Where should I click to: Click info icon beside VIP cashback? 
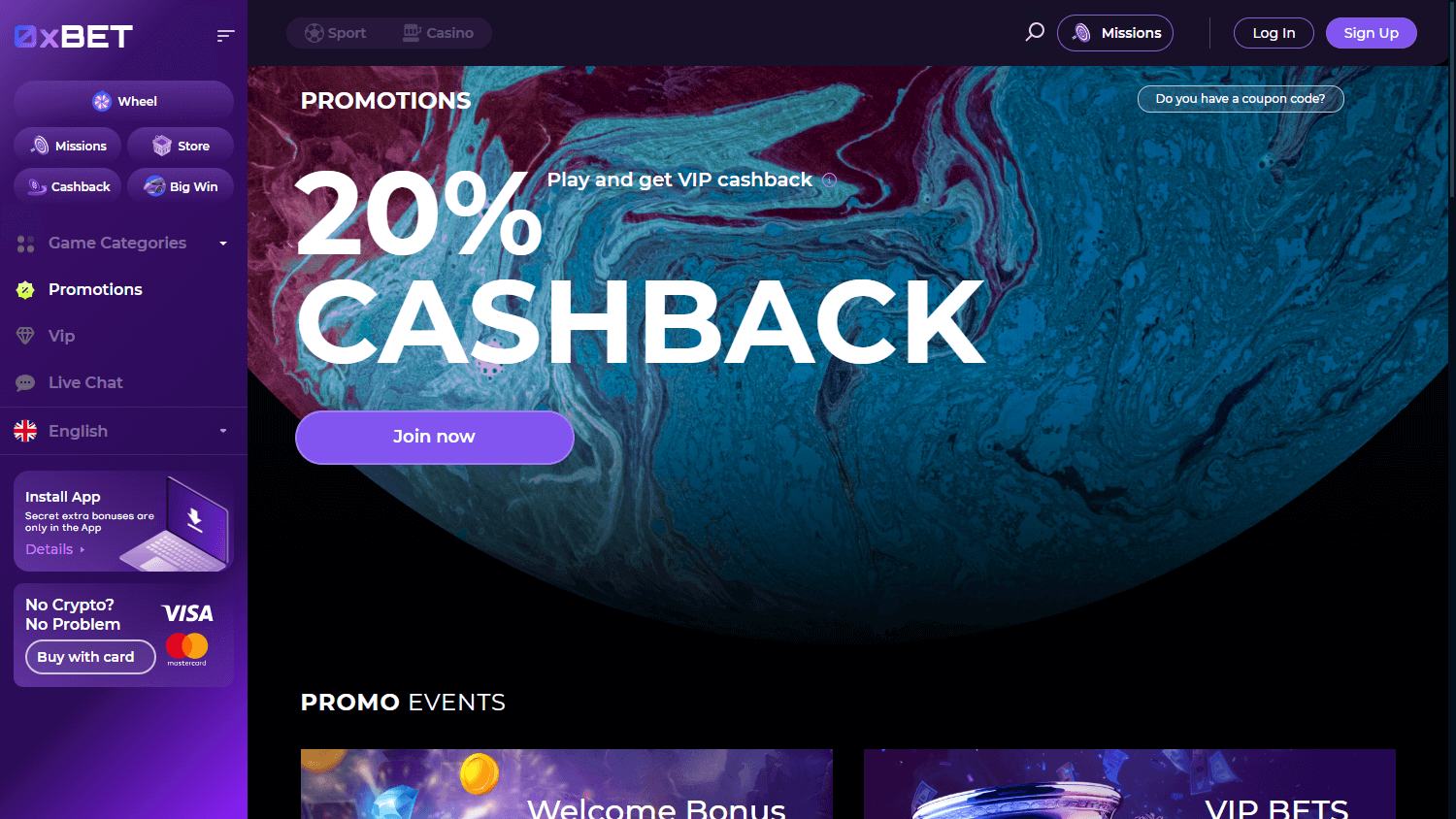point(829,180)
